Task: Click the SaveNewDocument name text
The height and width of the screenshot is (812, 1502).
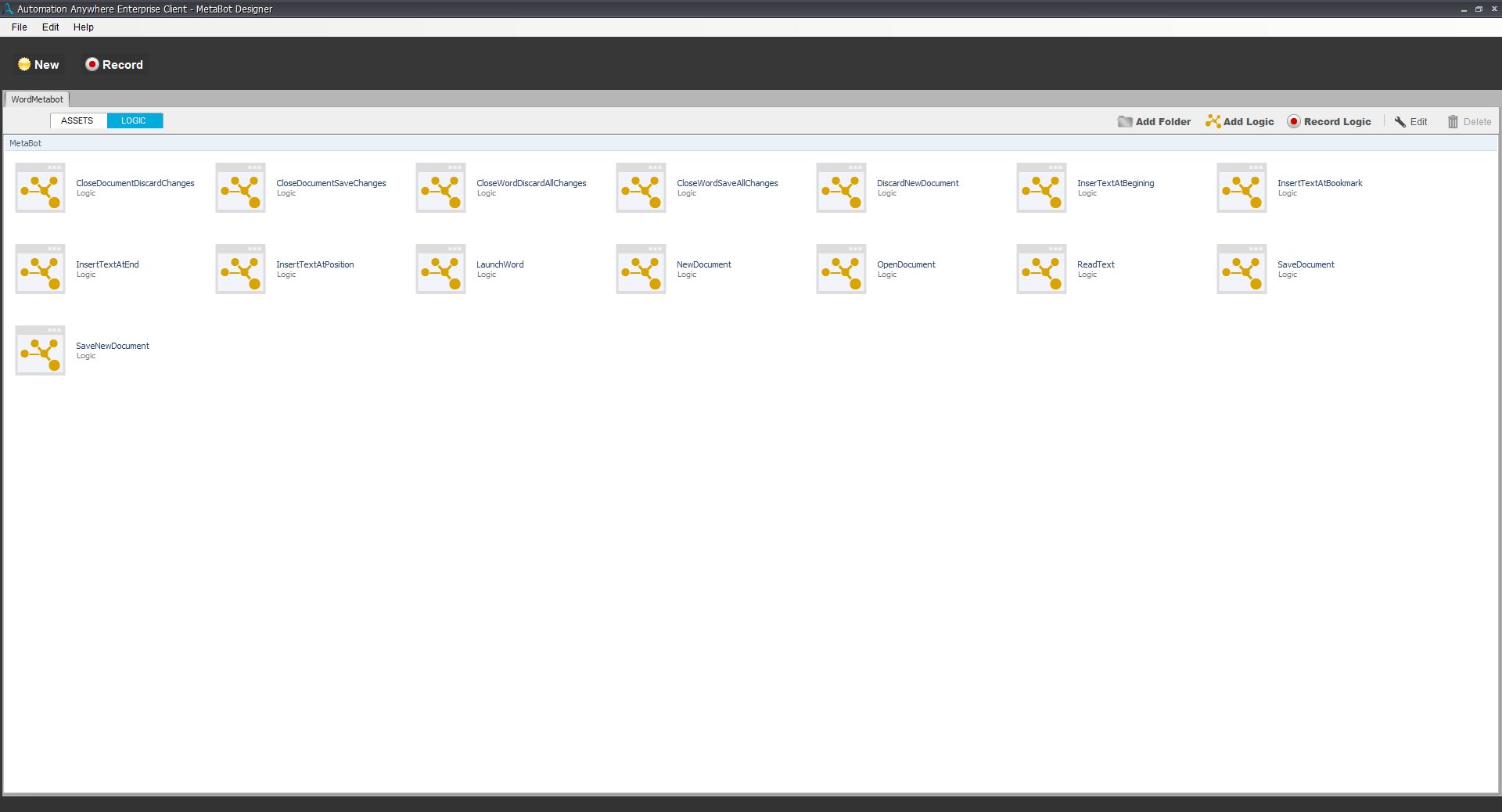Action: pyautogui.click(x=113, y=346)
